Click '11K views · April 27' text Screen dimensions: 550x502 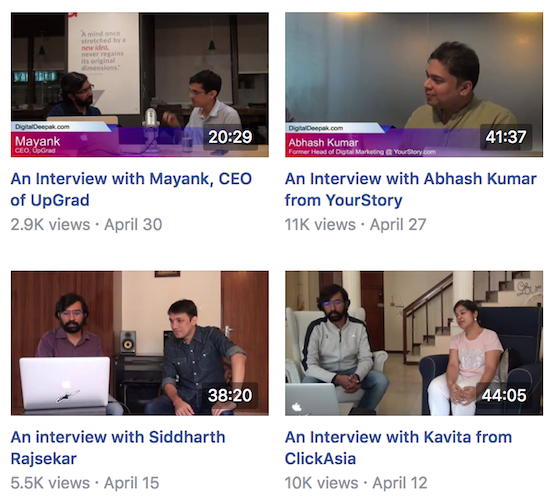[x=355, y=225]
